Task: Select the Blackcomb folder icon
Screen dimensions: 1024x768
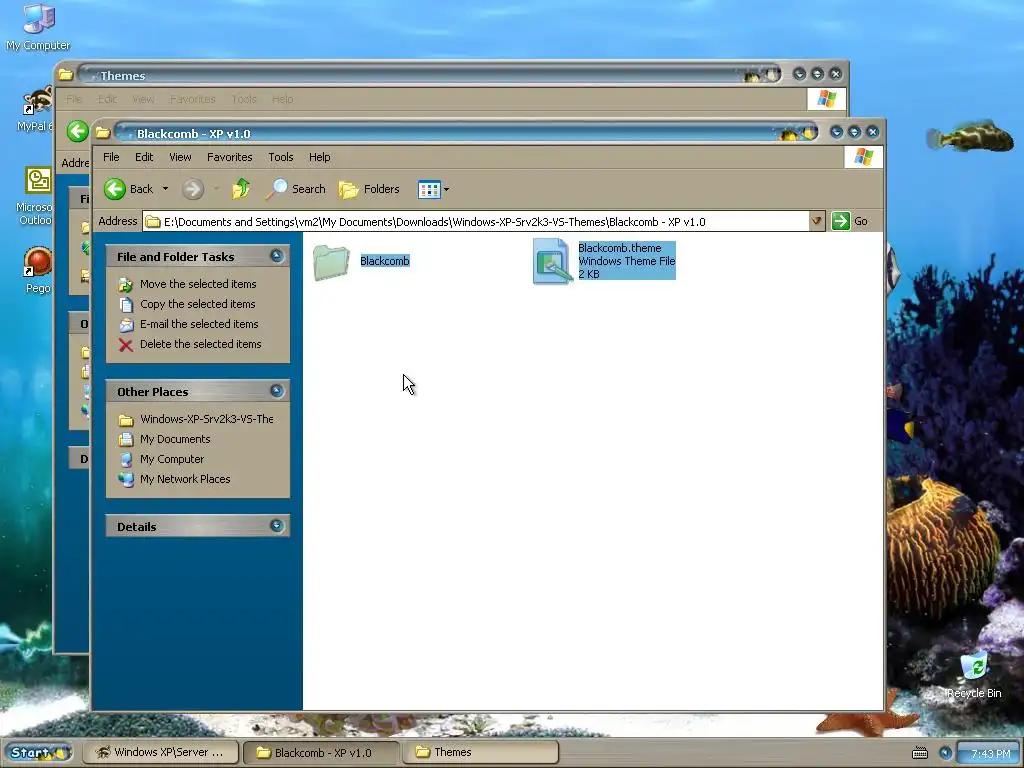Action: 331,261
